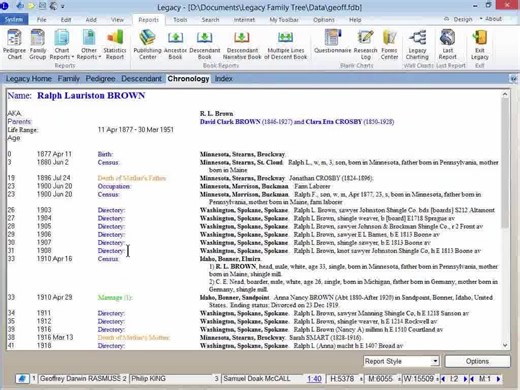Select the Chronology view tab

pos(188,79)
